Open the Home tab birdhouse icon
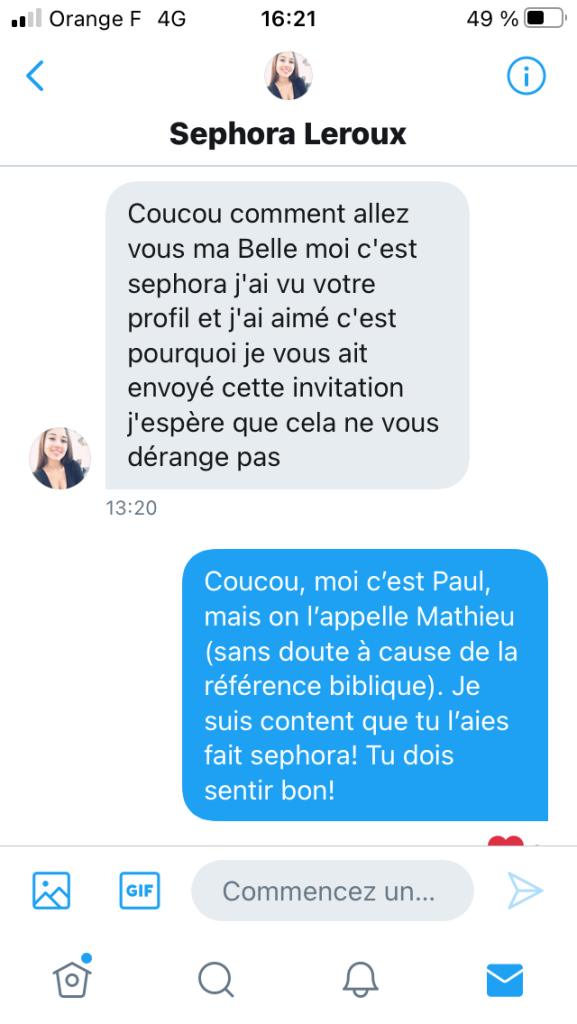The width and height of the screenshot is (577, 1024). (x=72, y=978)
